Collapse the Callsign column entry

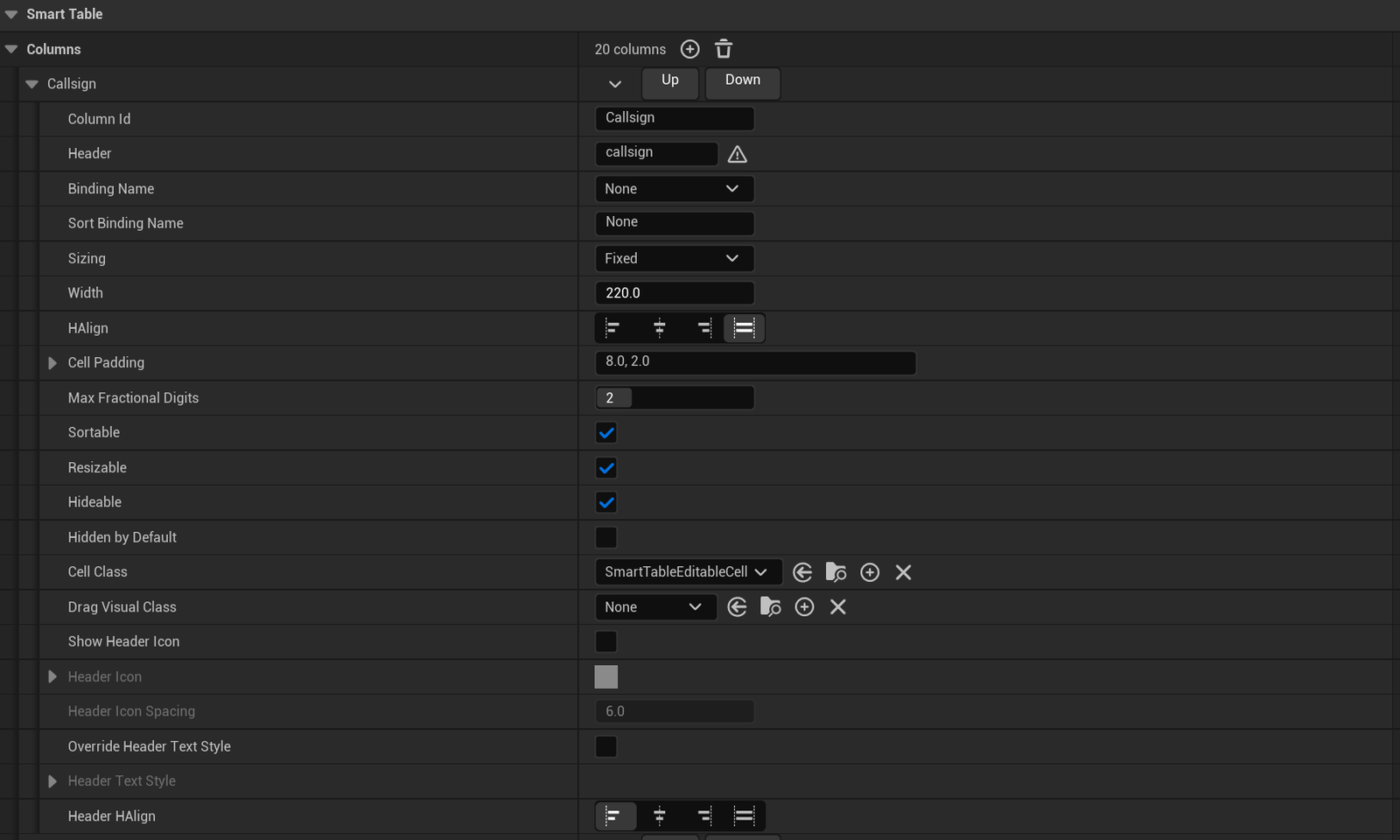click(x=32, y=84)
